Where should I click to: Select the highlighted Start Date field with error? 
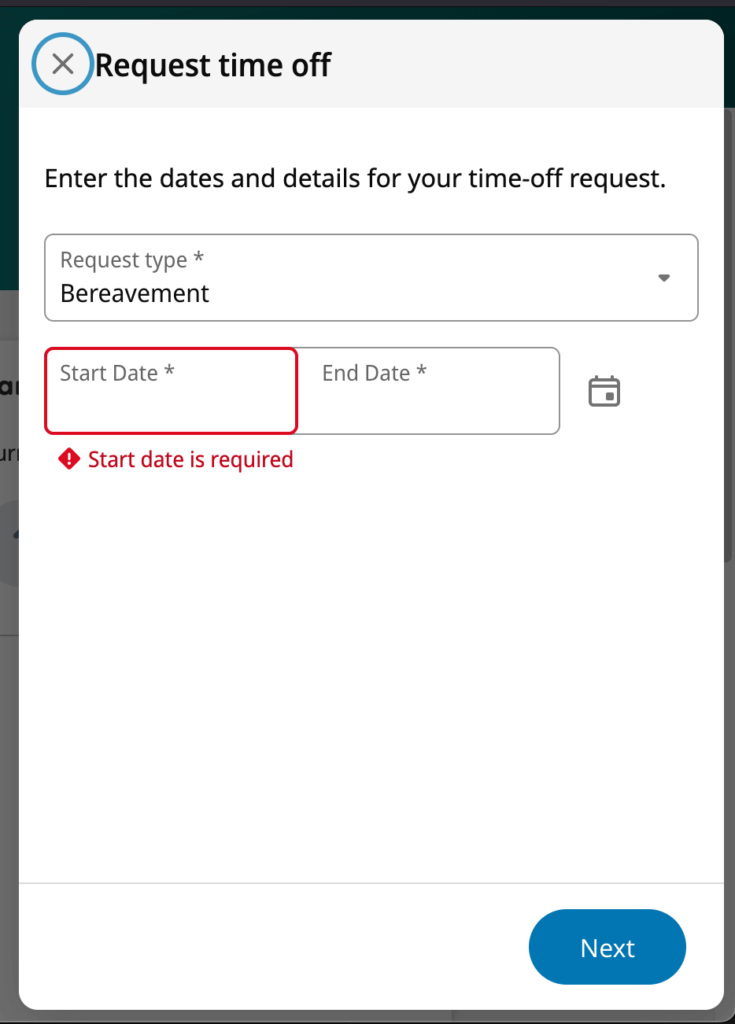click(x=170, y=391)
